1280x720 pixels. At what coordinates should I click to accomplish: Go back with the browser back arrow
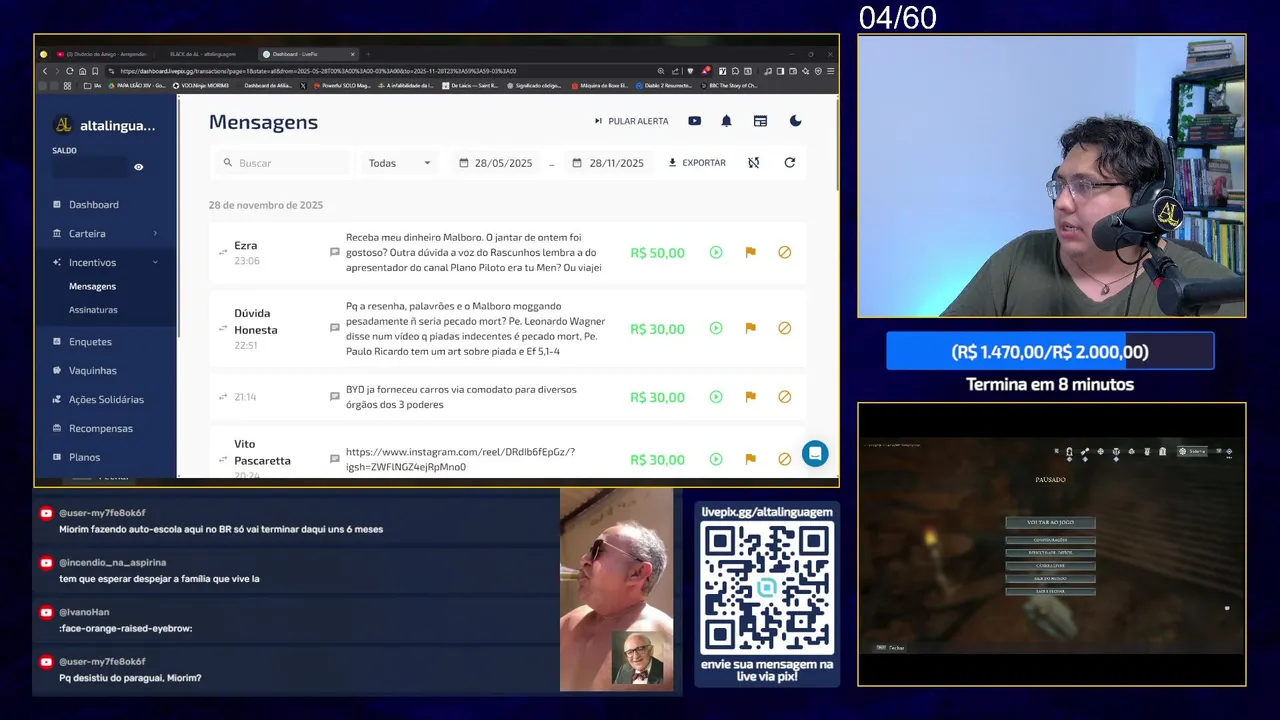(45, 71)
